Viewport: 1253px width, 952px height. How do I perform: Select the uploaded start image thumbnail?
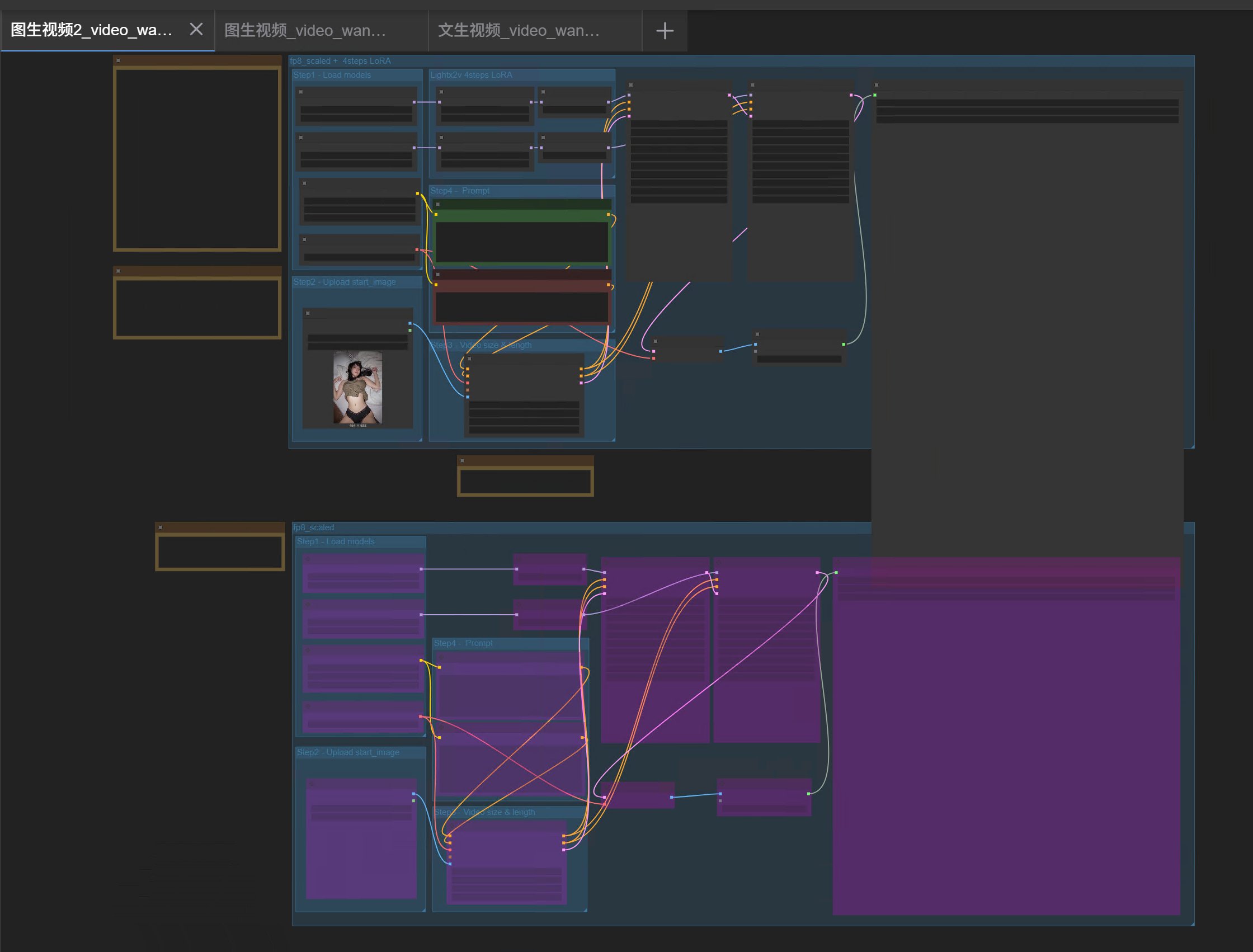(x=357, y=388)
